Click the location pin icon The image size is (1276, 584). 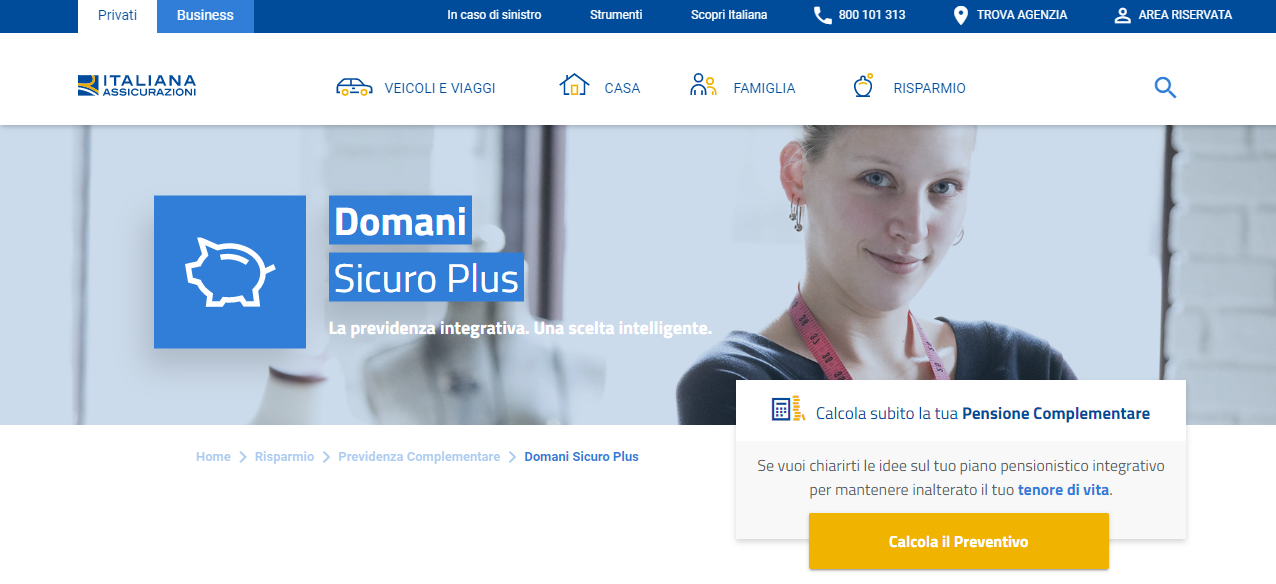tap(961, 16)
